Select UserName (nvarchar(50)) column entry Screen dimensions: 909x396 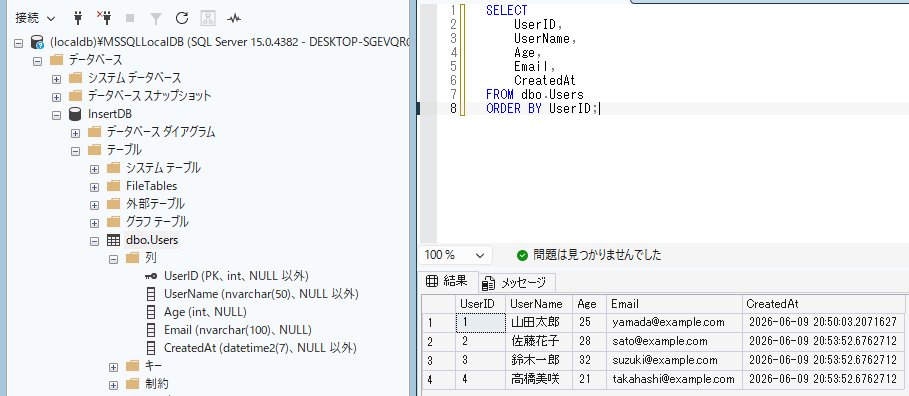click(x=261, y=294)
